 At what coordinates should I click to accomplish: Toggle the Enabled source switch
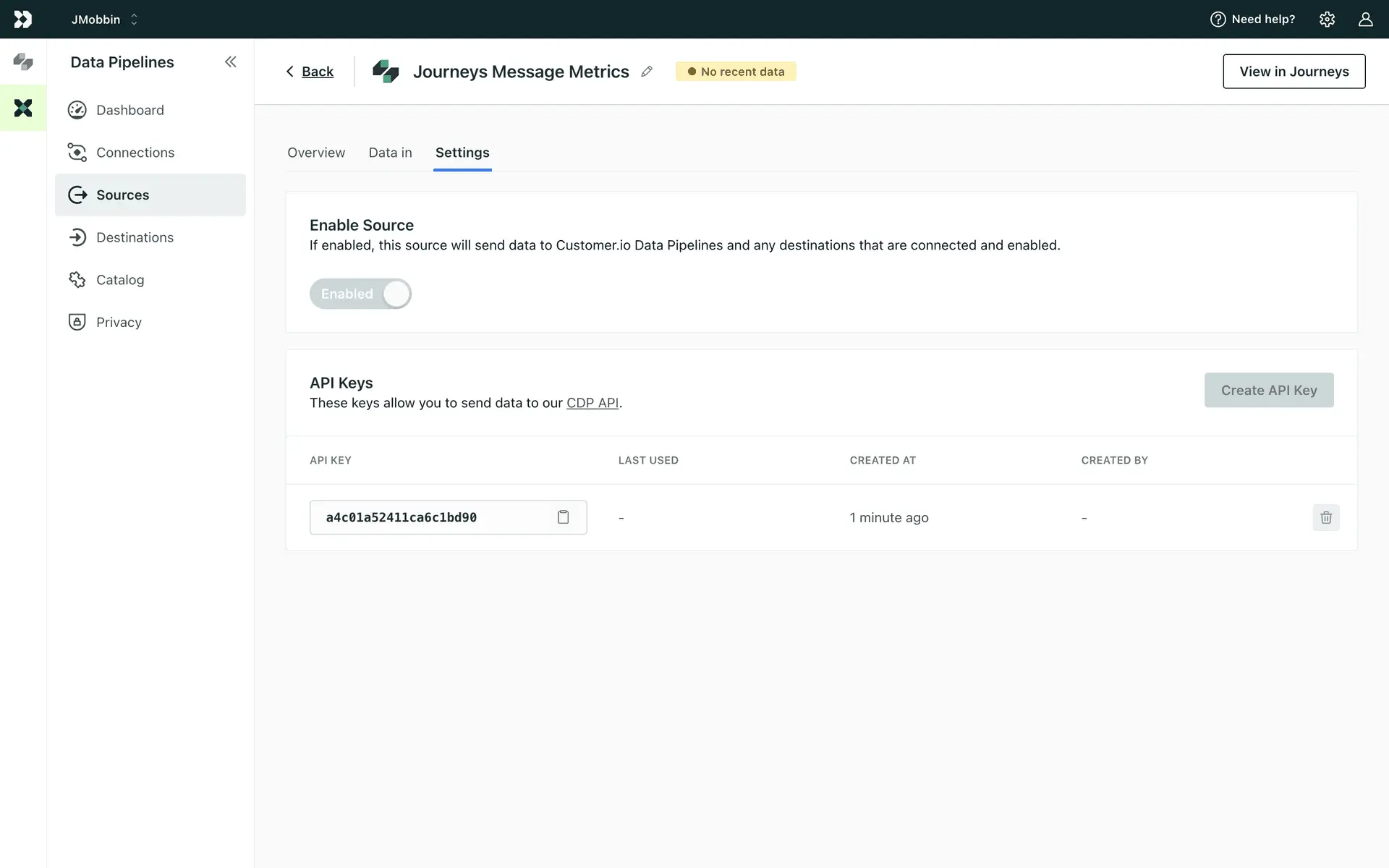click(x=360, y=294)
